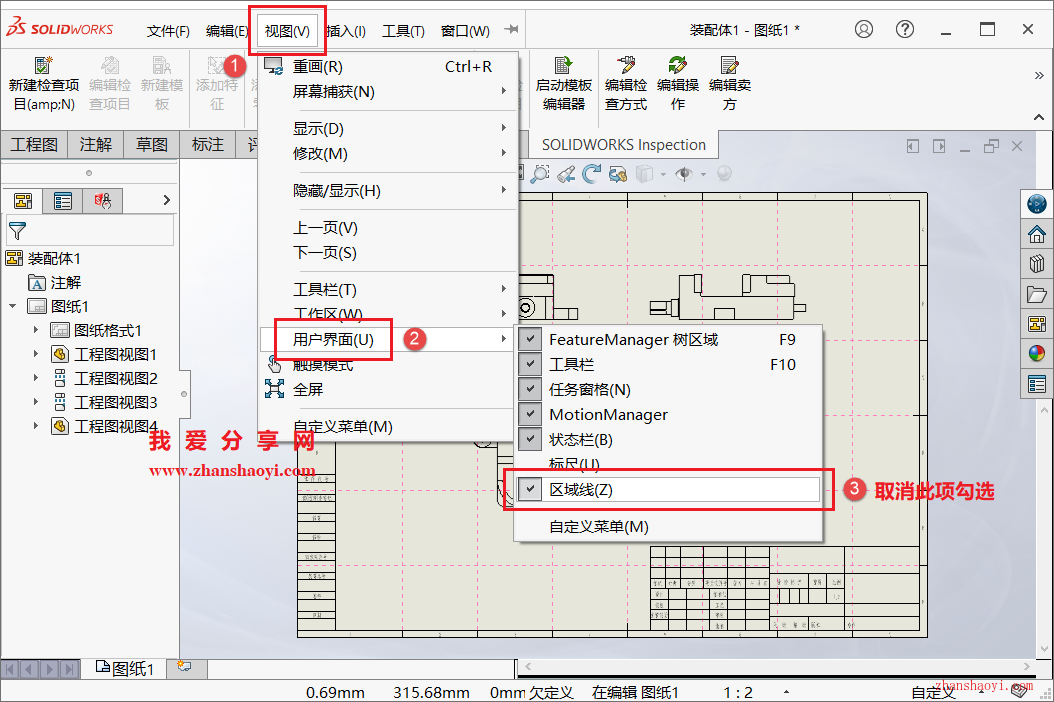
Task: Open the 3DEXPERIENCE globe icon in task pane
Action: click(x=1037, y=203)
